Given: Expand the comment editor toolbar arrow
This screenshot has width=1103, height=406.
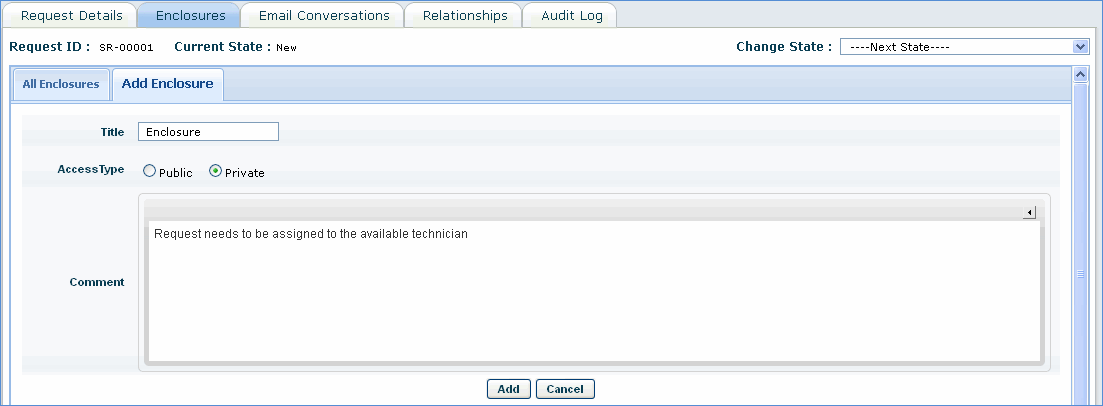Looking at the screenshot, I should 1029,213.
